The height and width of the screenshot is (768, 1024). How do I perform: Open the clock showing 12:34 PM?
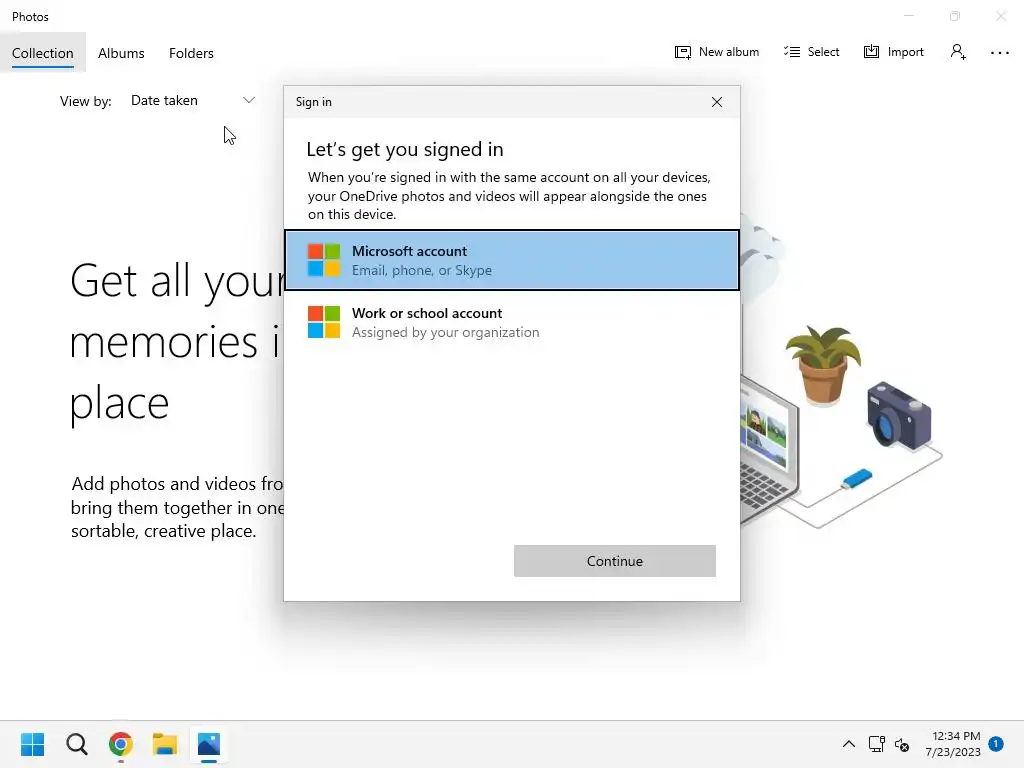[x=953, y=744]
